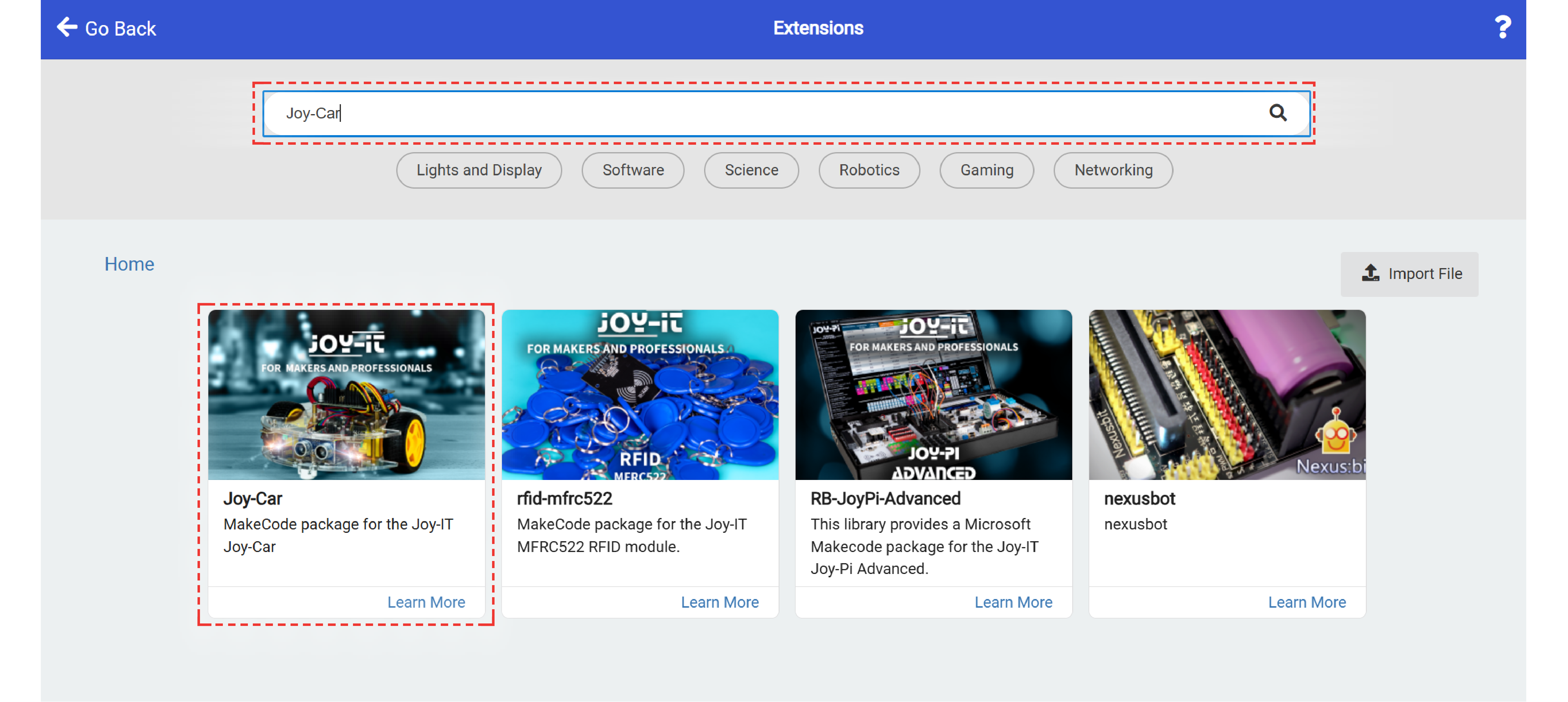1568x702 pixels.
Task: Open Learn More for RB-JoyPi-Advanced
Action: pyautogui.click(x=1013, y=601)
